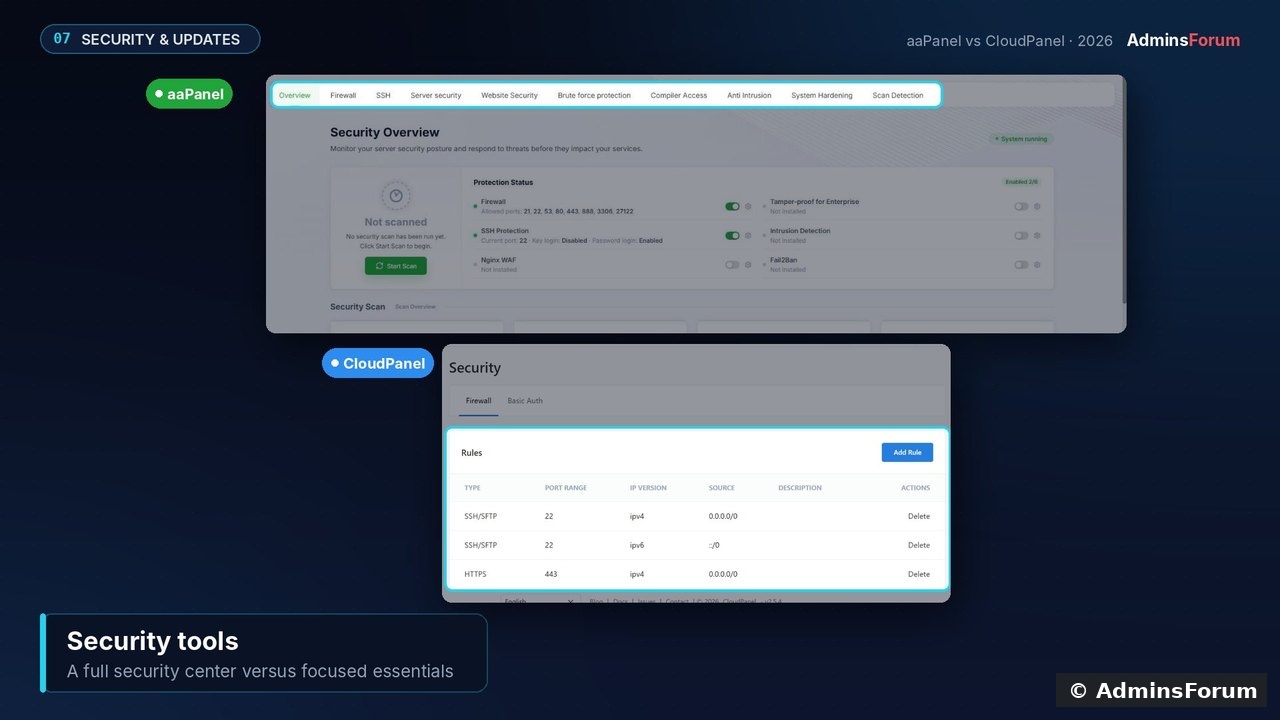The width and height of the screenshot is (1280, 720).
Task: Delete the SSH/SFTP ipv4 rule
Action: [919, 516]
